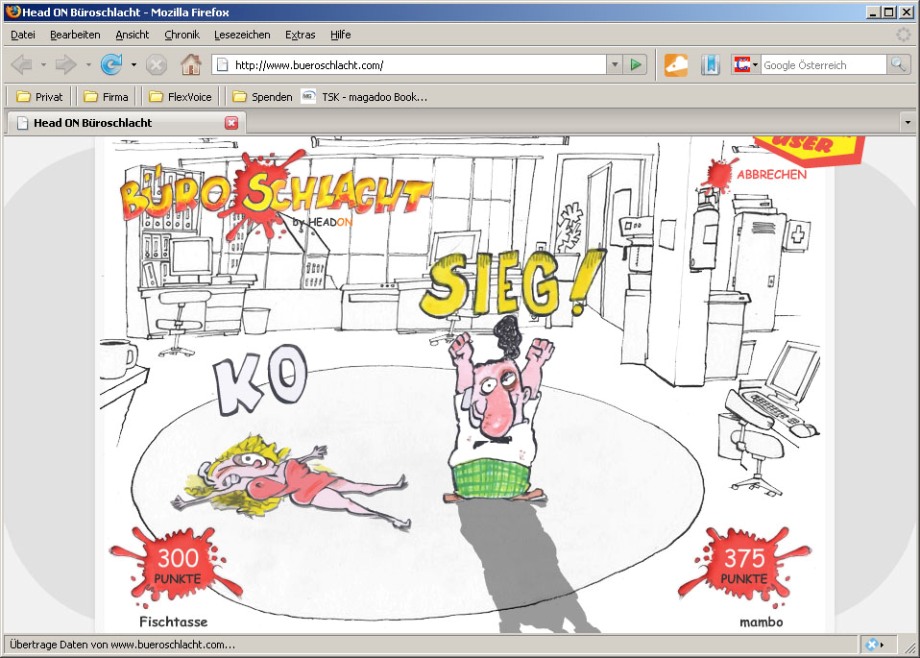The height and width of the screenshot is (658, 920).
Task: Click the blue bookmarks toolbar icon
Action: click(710, 65)
